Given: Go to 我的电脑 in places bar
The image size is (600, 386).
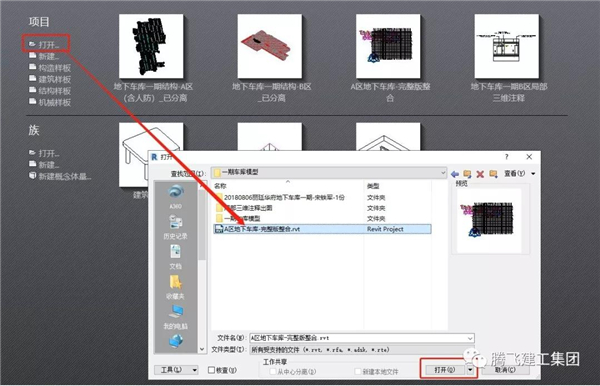Looking at the screenshot, I should [x=176, y=317].
